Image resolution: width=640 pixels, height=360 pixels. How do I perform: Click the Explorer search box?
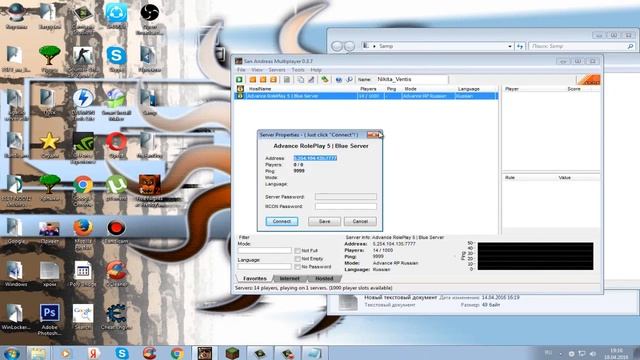pyautogui.click(x=582, y=47)
